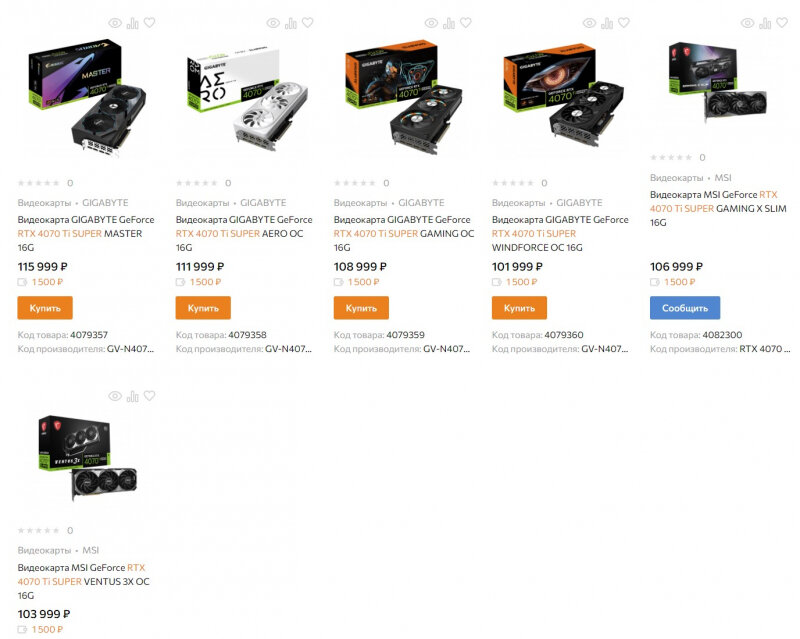
Task: Click compare icon on WINDFORCE OC card
Action: [607, 23]
